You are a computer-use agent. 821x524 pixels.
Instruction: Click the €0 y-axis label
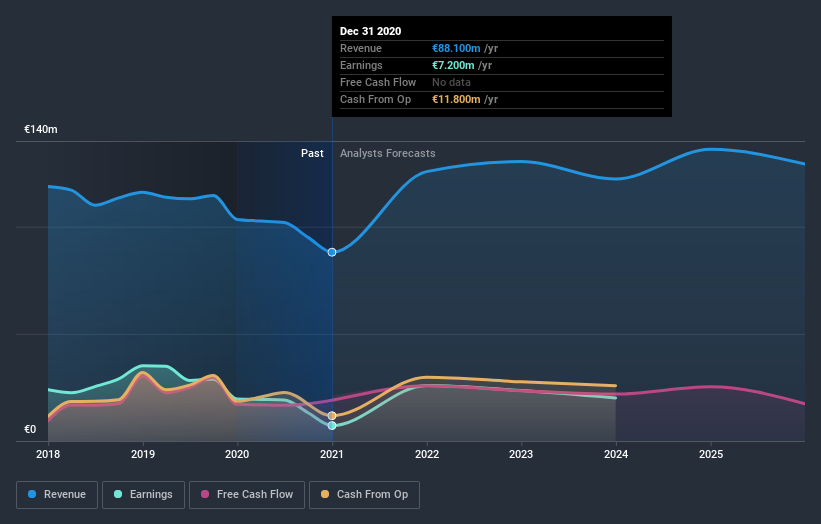pos(30,429)
